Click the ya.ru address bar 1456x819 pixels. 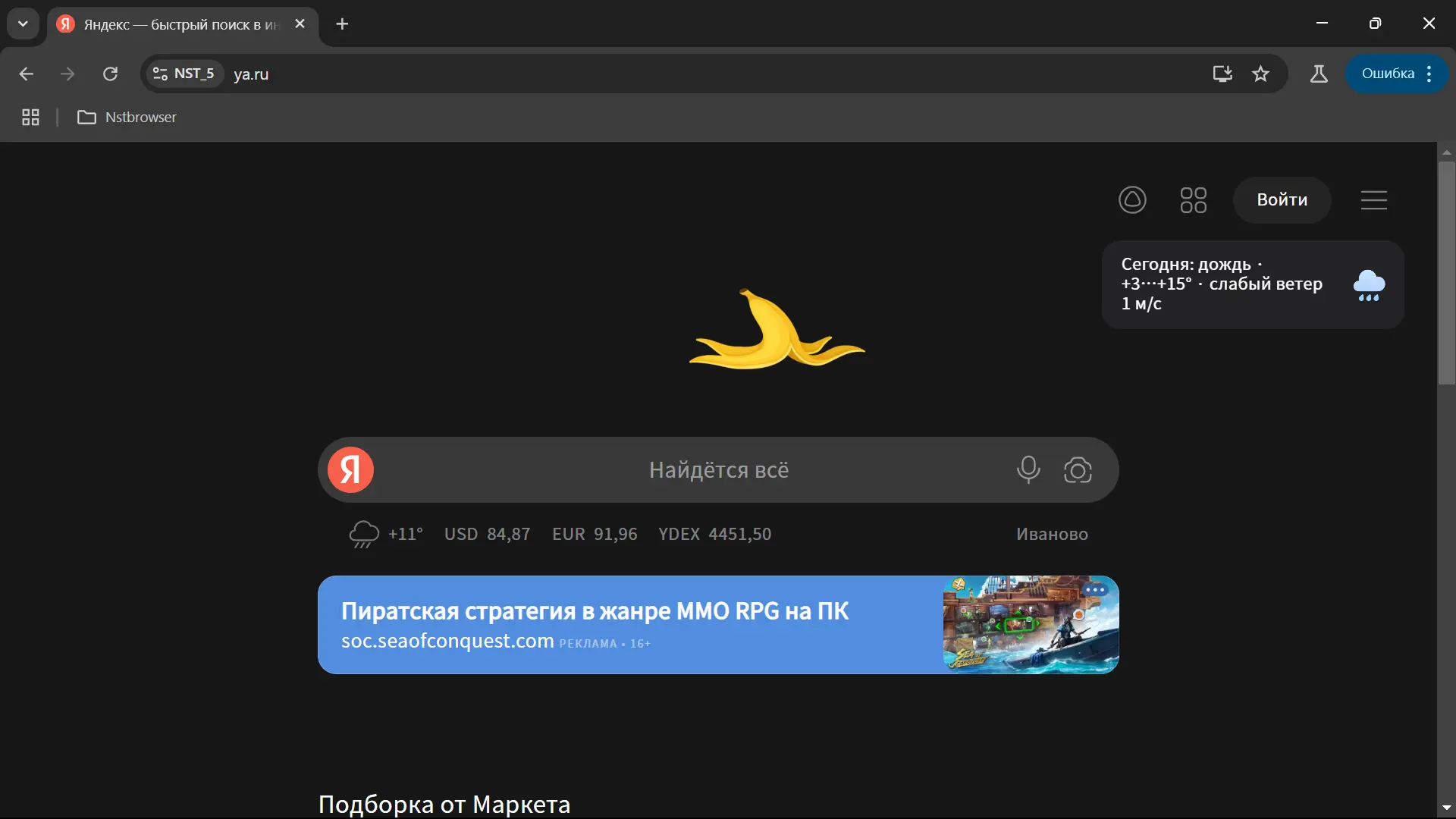click(x=713, y=74)
